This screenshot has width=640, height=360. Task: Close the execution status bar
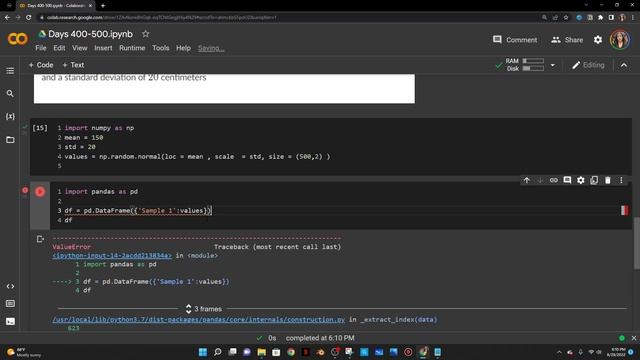(633, 338)
